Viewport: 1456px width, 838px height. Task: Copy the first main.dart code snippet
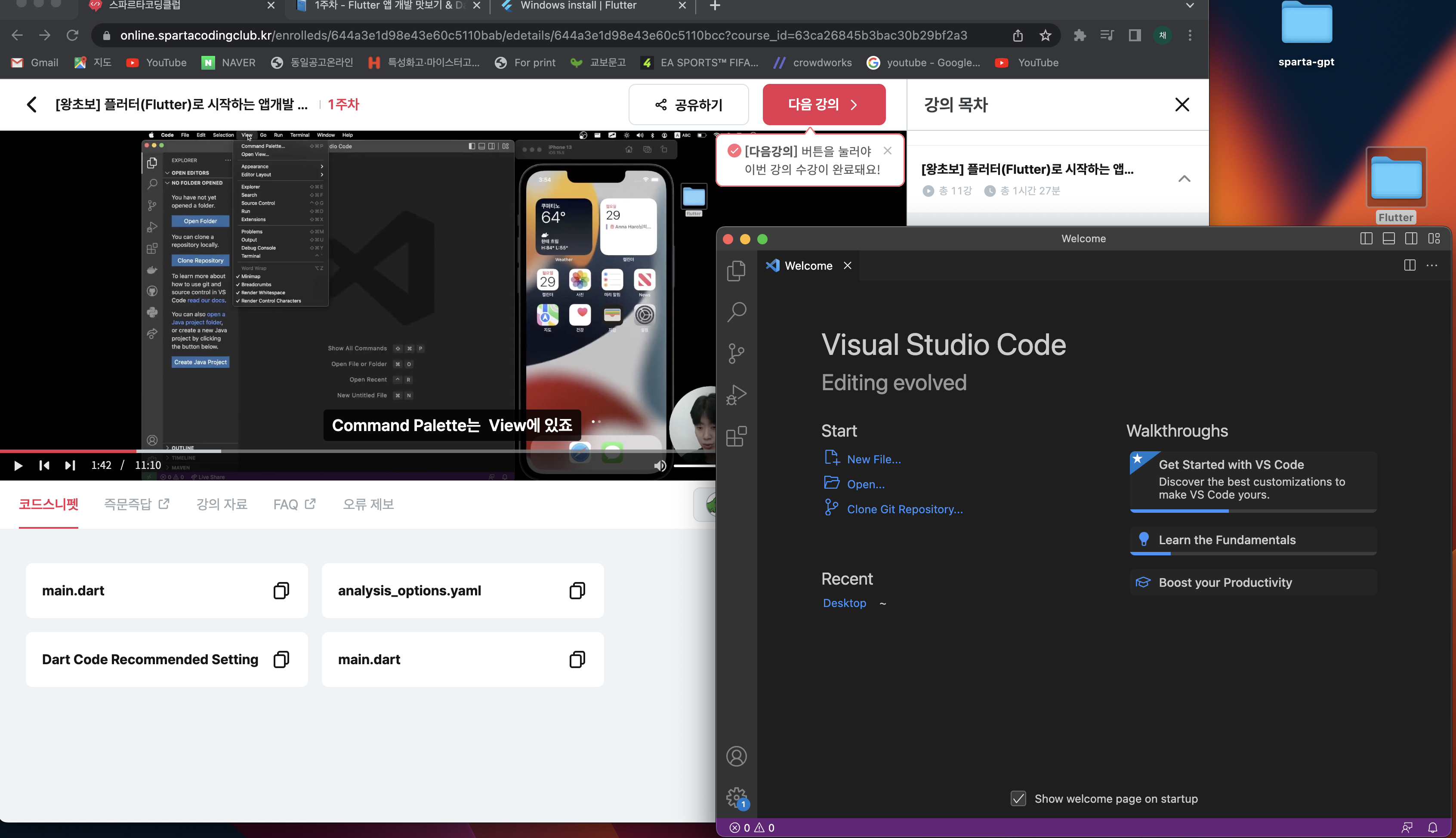click(281, 591)
